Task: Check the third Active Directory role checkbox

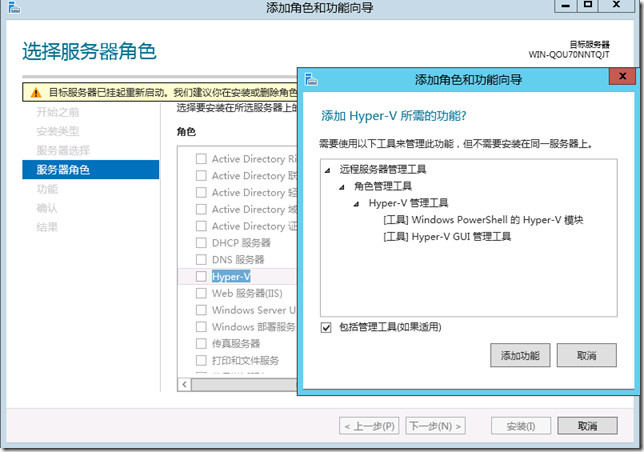Action: (201, 193)
